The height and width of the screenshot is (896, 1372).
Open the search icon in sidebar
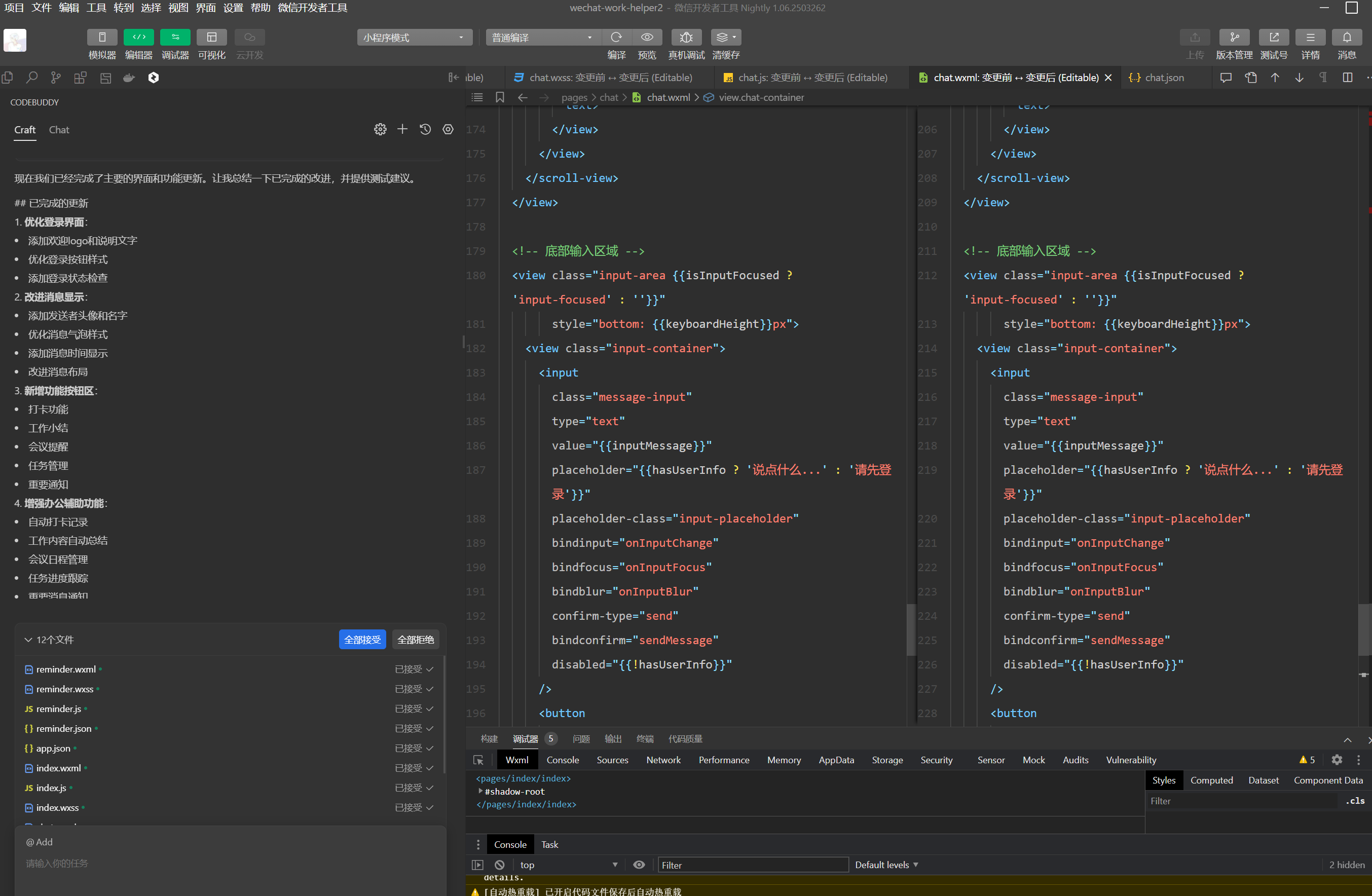pyautogui.click(x=32, y=77)
